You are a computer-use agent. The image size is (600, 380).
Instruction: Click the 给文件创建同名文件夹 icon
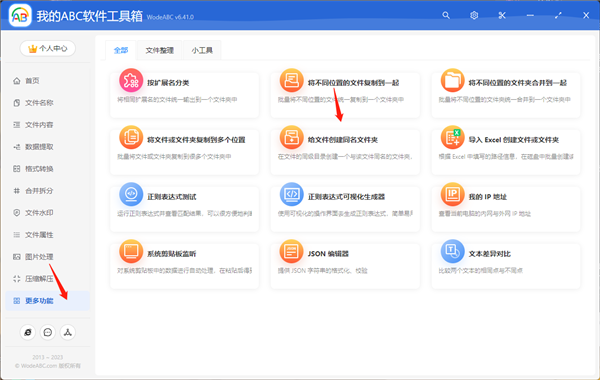pyautogui.click(x=292, y=137)
